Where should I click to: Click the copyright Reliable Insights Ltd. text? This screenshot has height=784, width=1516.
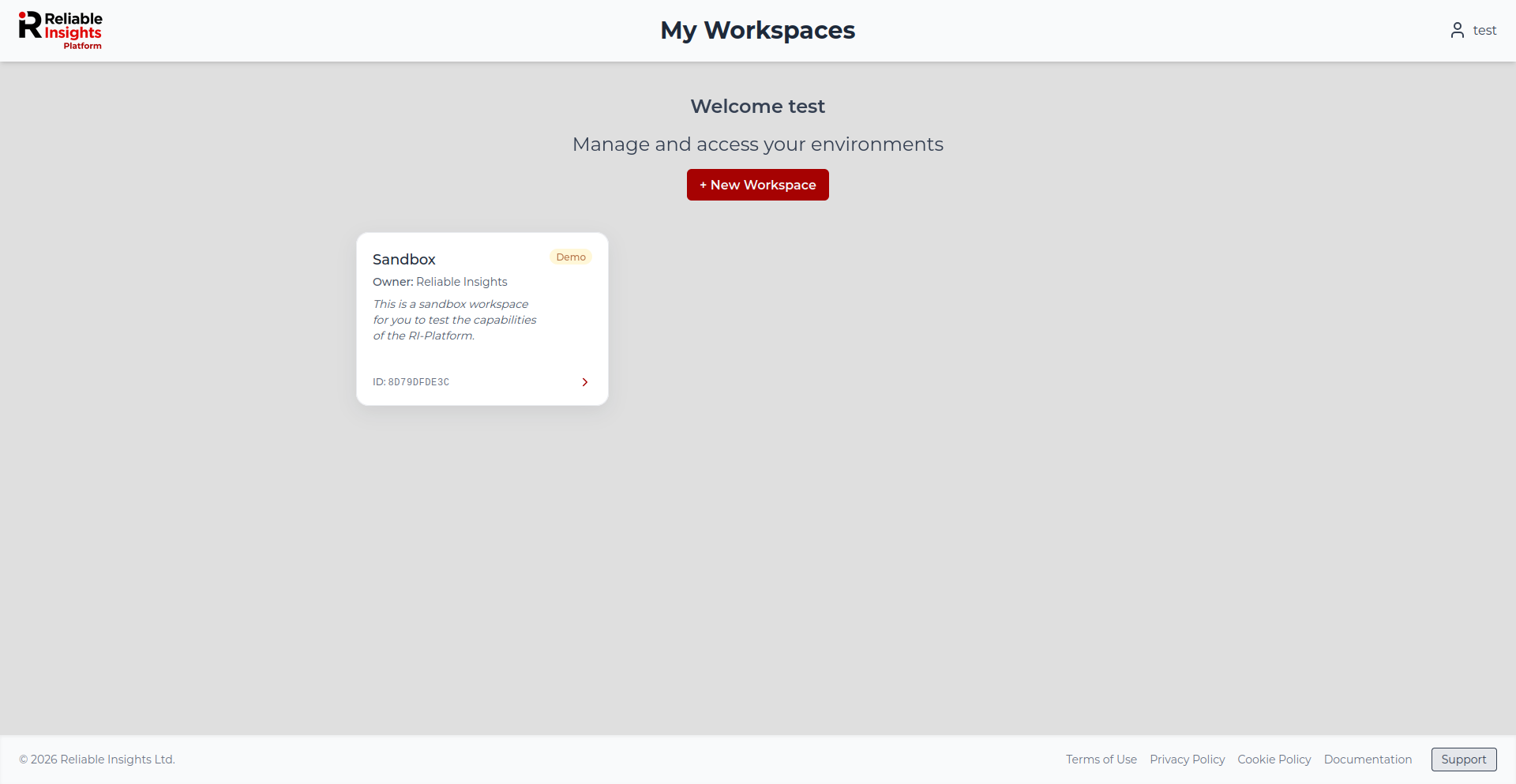(x=97, y=760)
